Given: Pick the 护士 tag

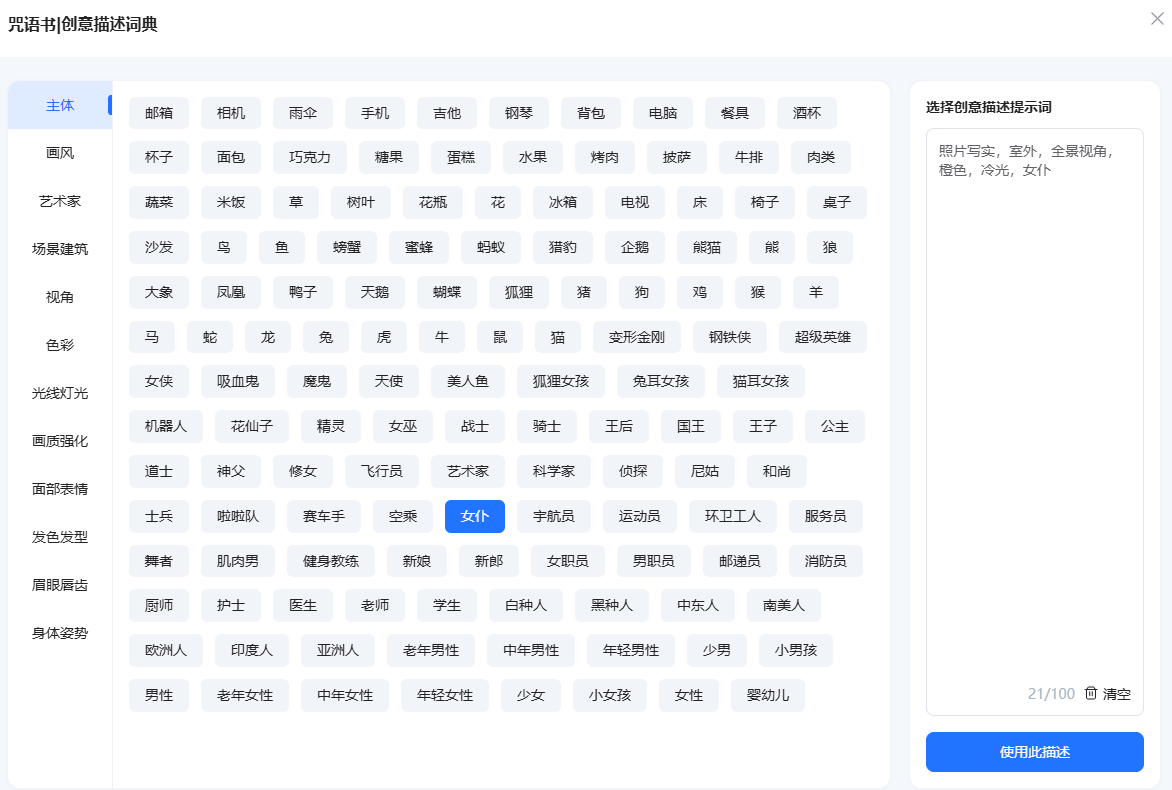Looking at the screenshot, I should 231,605.
